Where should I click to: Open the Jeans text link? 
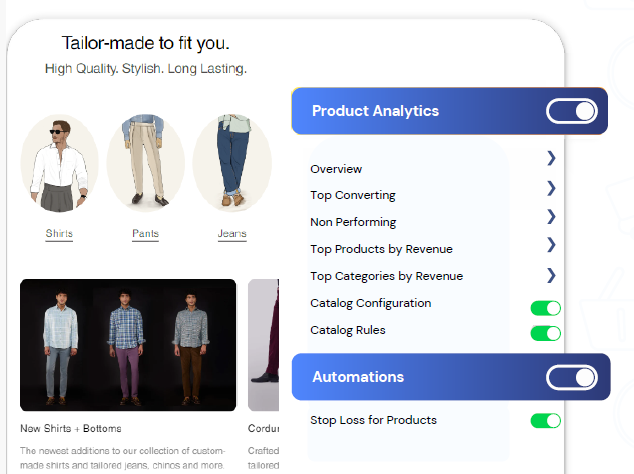pyautogui.click(x=232, y=234)
